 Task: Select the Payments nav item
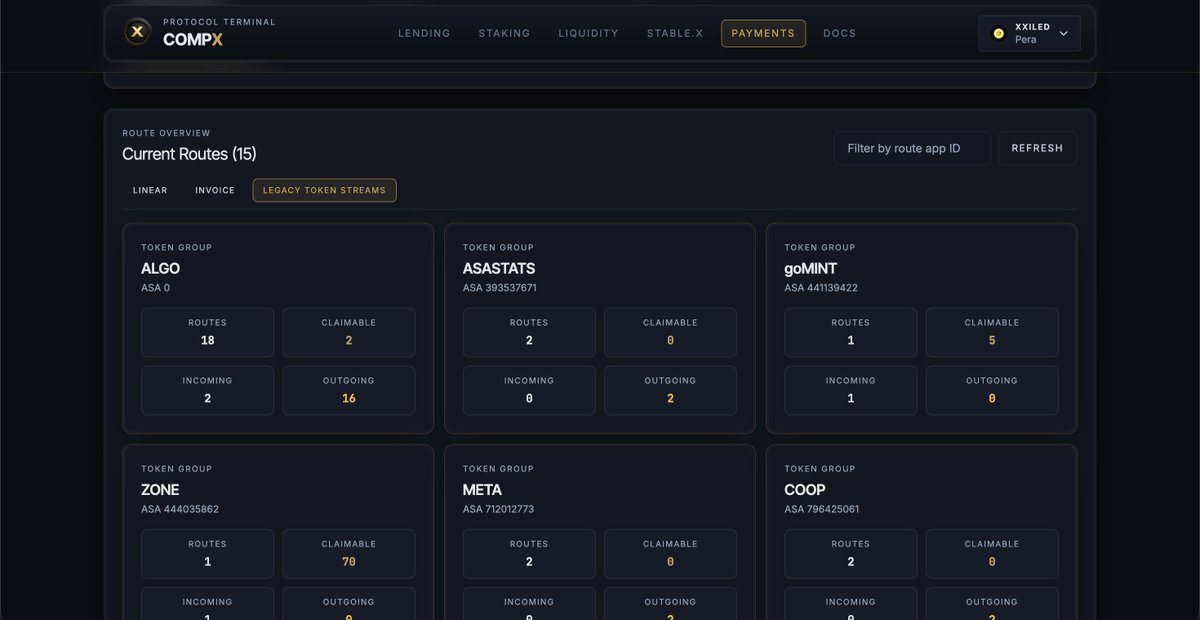tap(763, 33)
